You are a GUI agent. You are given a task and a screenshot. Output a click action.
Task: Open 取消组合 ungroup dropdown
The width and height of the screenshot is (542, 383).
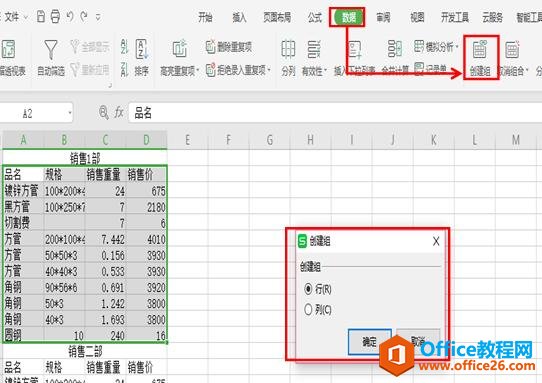tap(513, 57)
